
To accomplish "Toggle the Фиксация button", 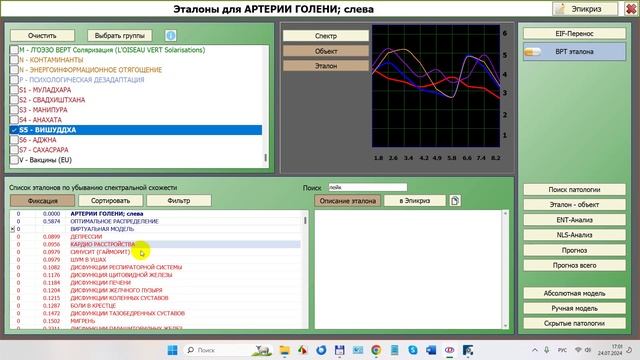I will (x=42, y=200).
